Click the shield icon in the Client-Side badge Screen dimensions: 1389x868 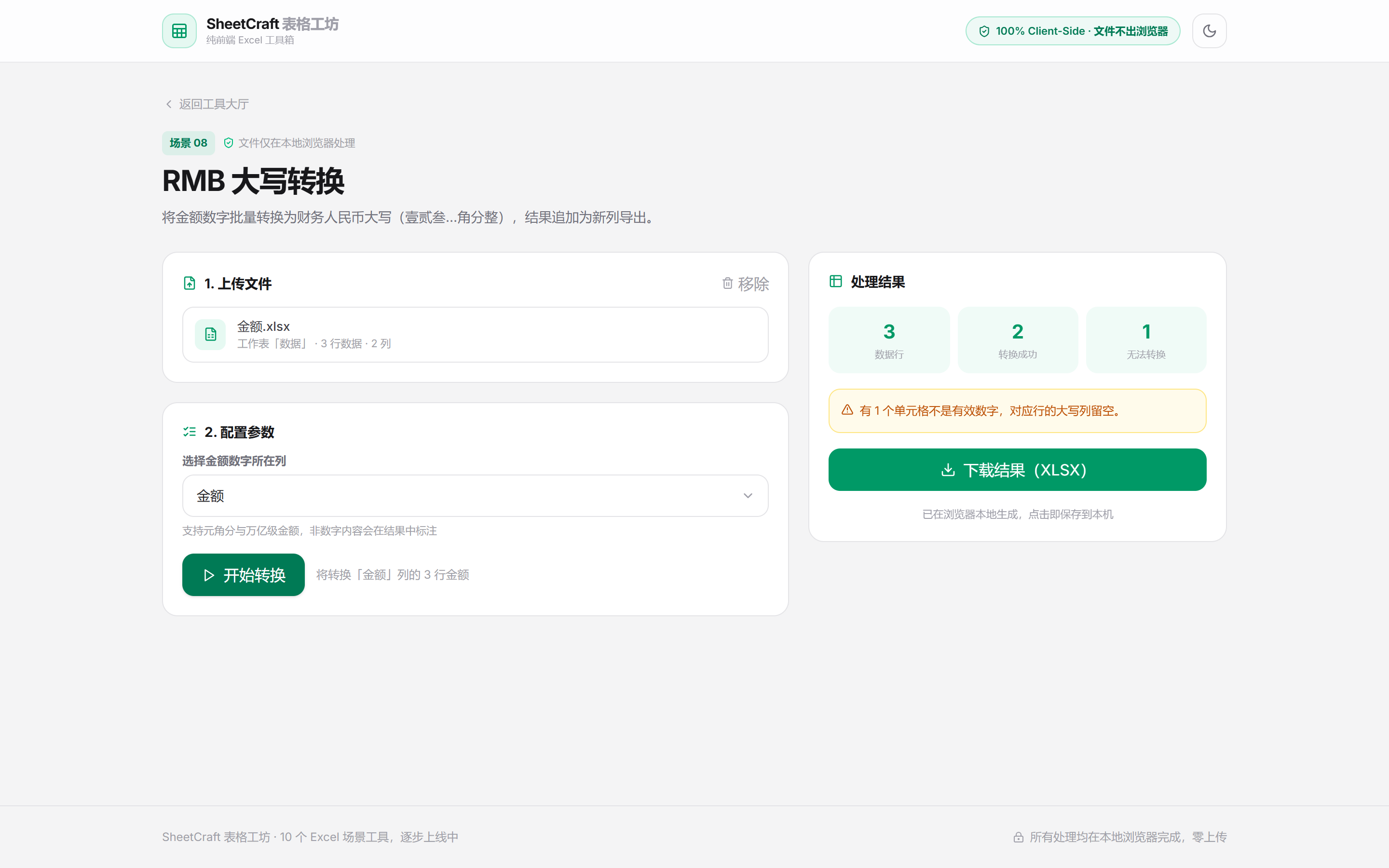(x=984, y=31)
